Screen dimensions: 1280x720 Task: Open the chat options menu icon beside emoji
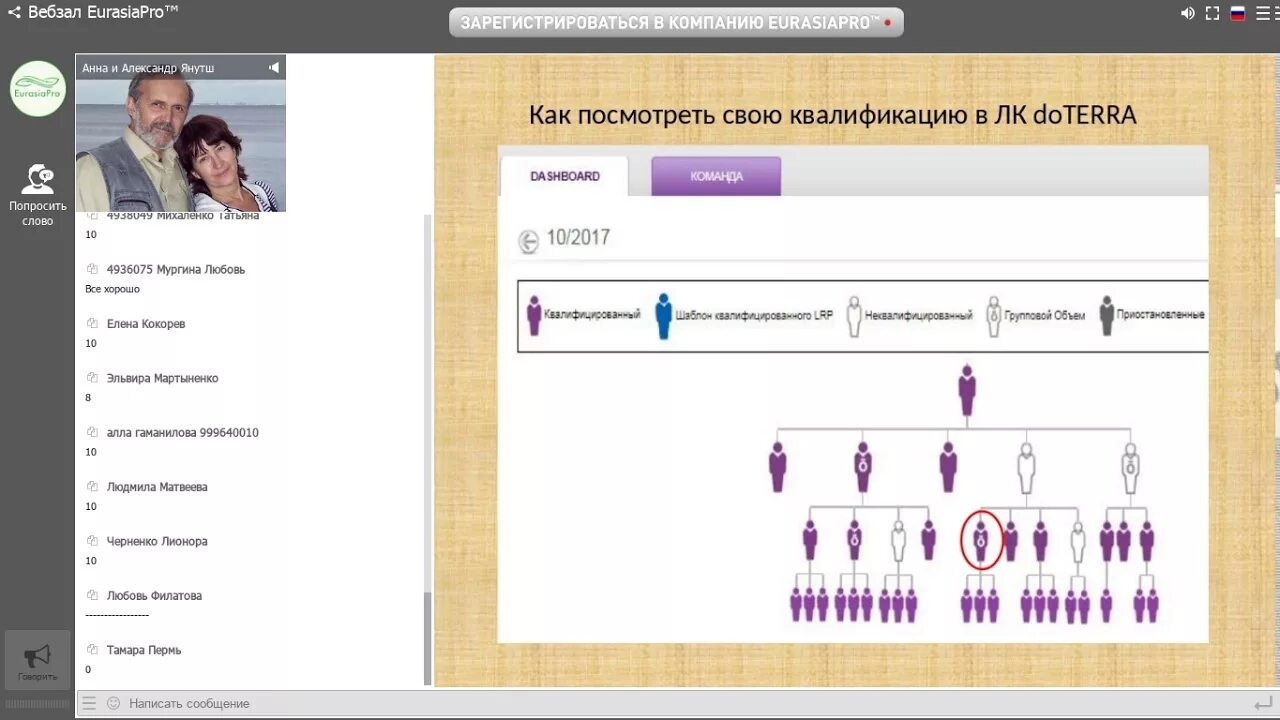pos(89,703)
